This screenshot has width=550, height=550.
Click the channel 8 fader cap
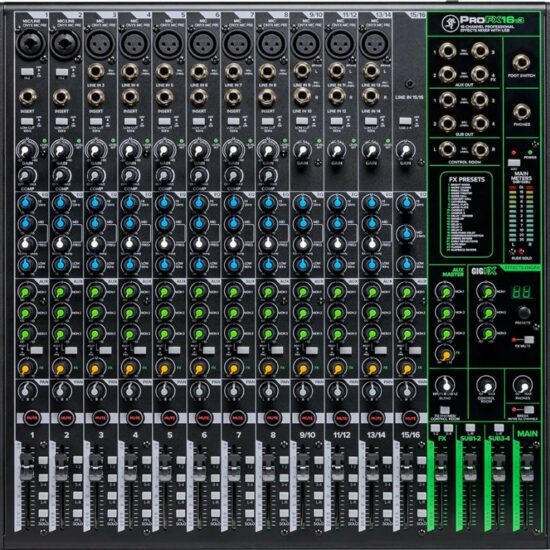268,467
